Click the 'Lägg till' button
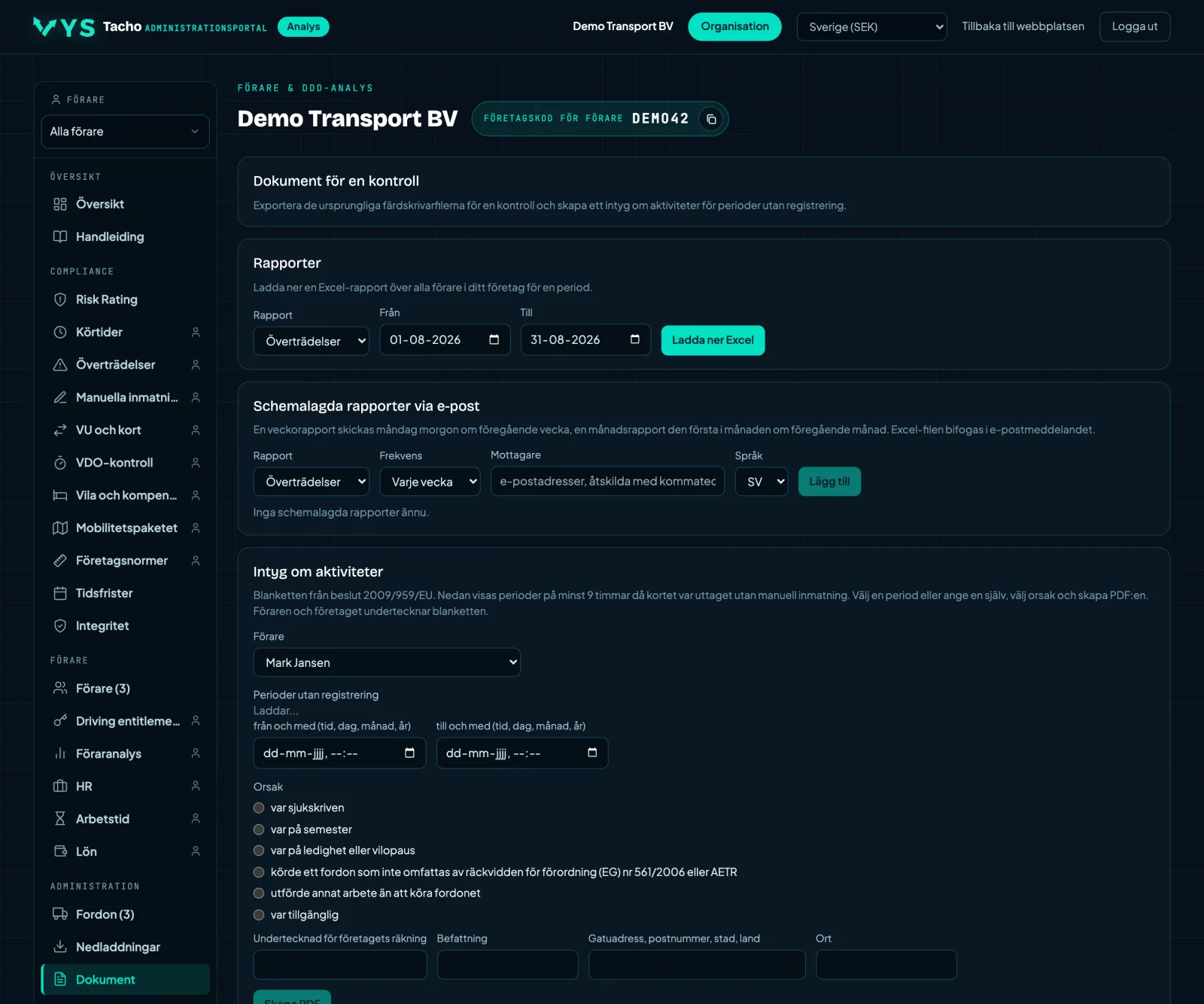Screen dimensions: 1204x1004 (829, 482)
